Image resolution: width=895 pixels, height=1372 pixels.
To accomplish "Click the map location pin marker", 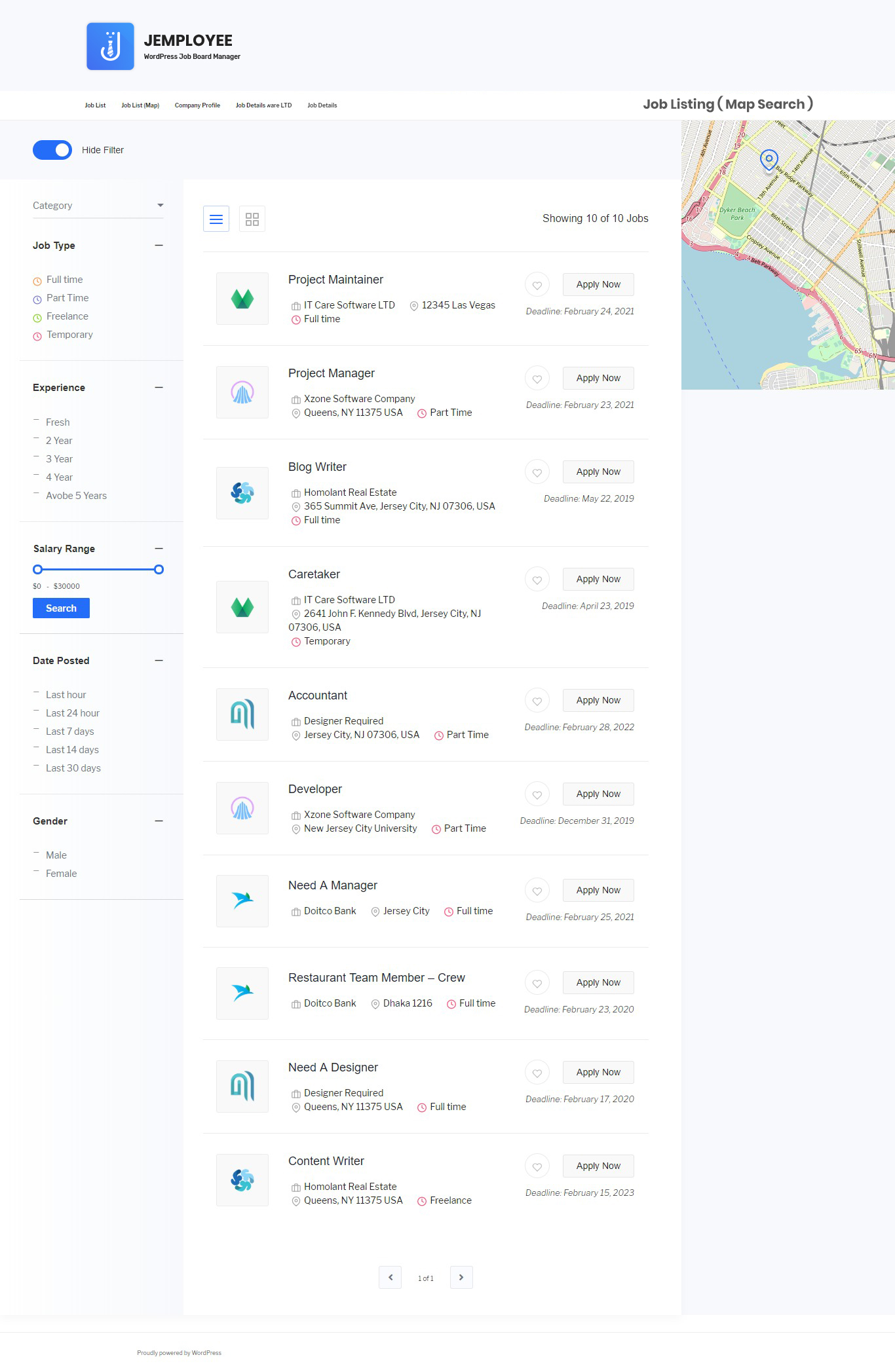I will pyautogui.click(x=769, y=159).
